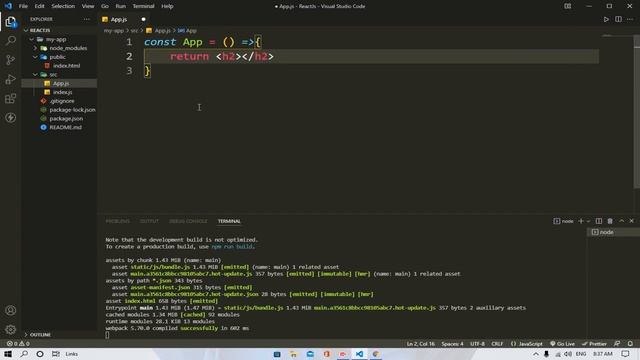Open the Run and Debug view

pos(11,79)
